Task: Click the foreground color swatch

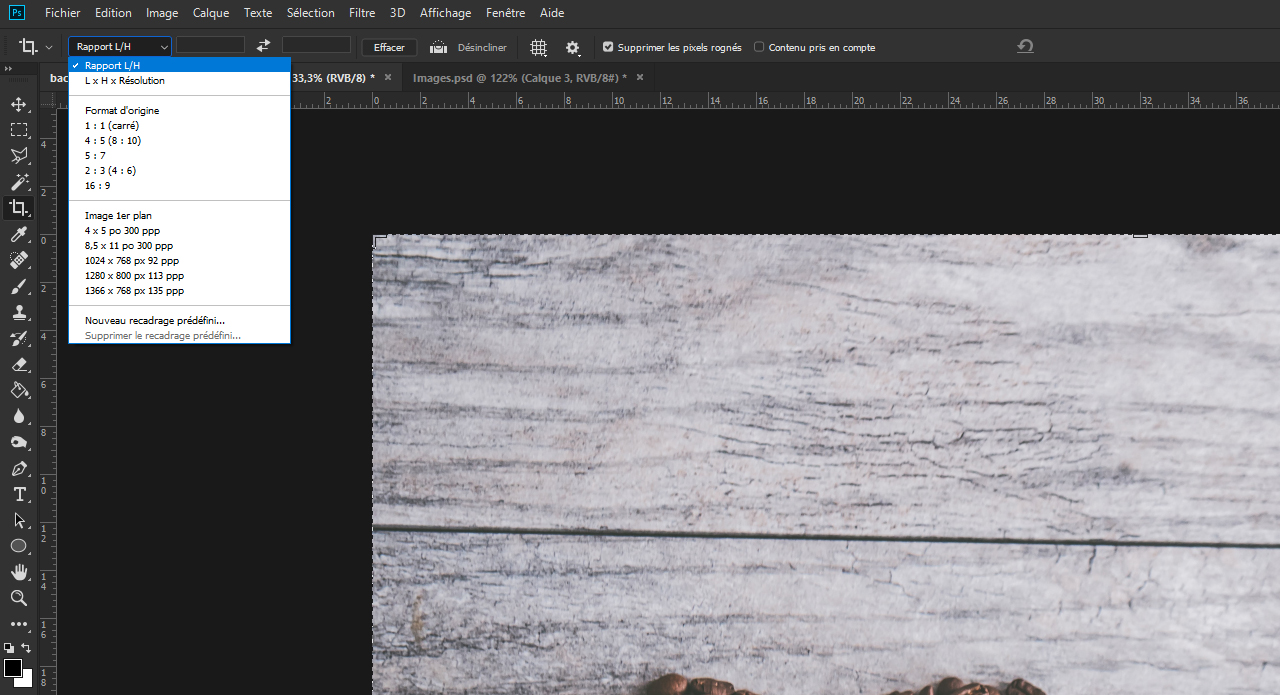Action: coord(13,668)
